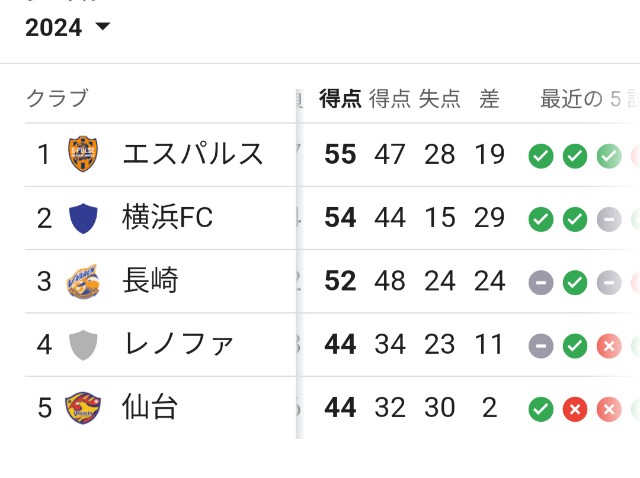Open the 長崎 team link
Screen dimensions: 640x478
[150, 280]
